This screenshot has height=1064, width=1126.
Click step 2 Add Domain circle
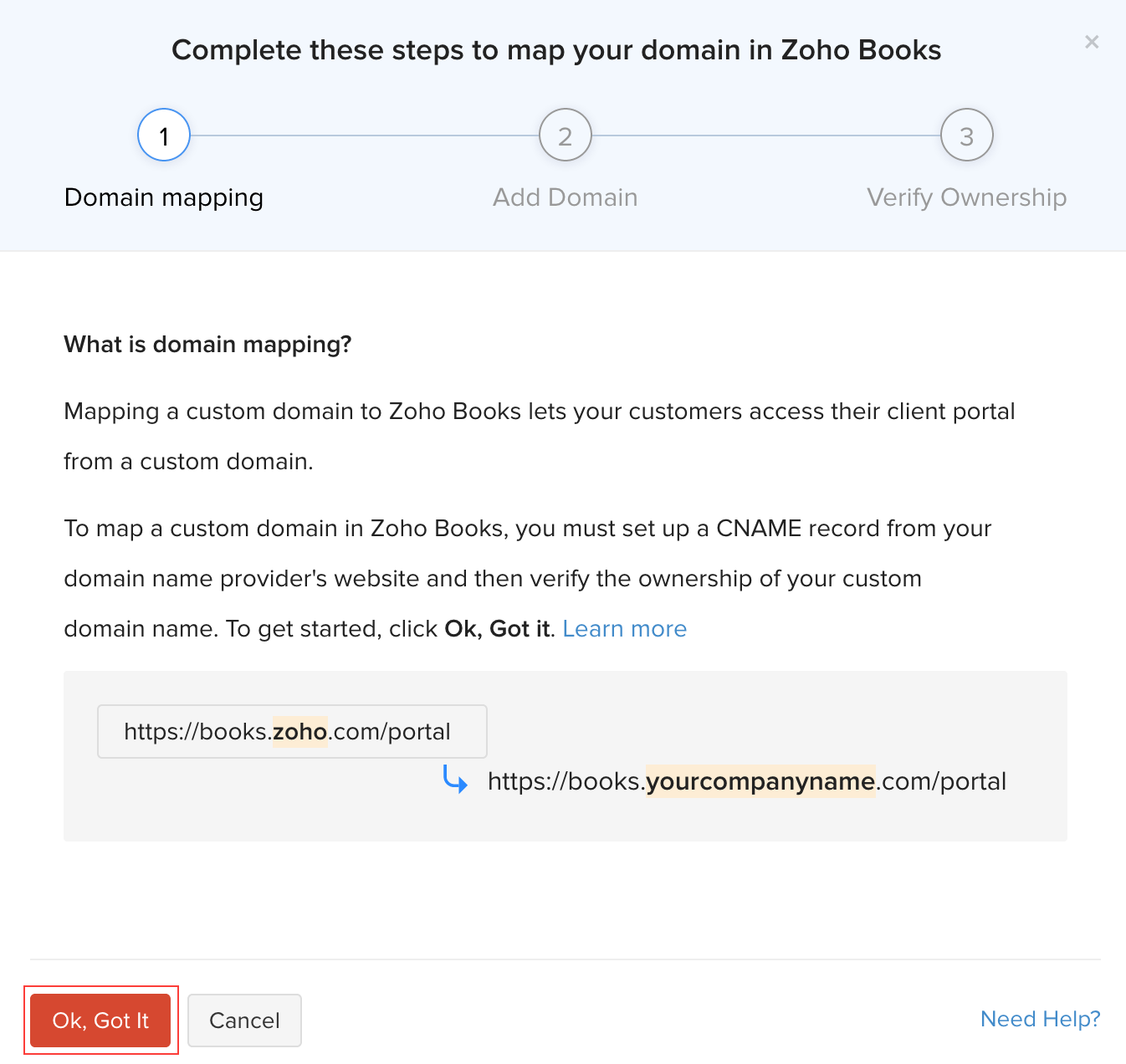point(565,135)
